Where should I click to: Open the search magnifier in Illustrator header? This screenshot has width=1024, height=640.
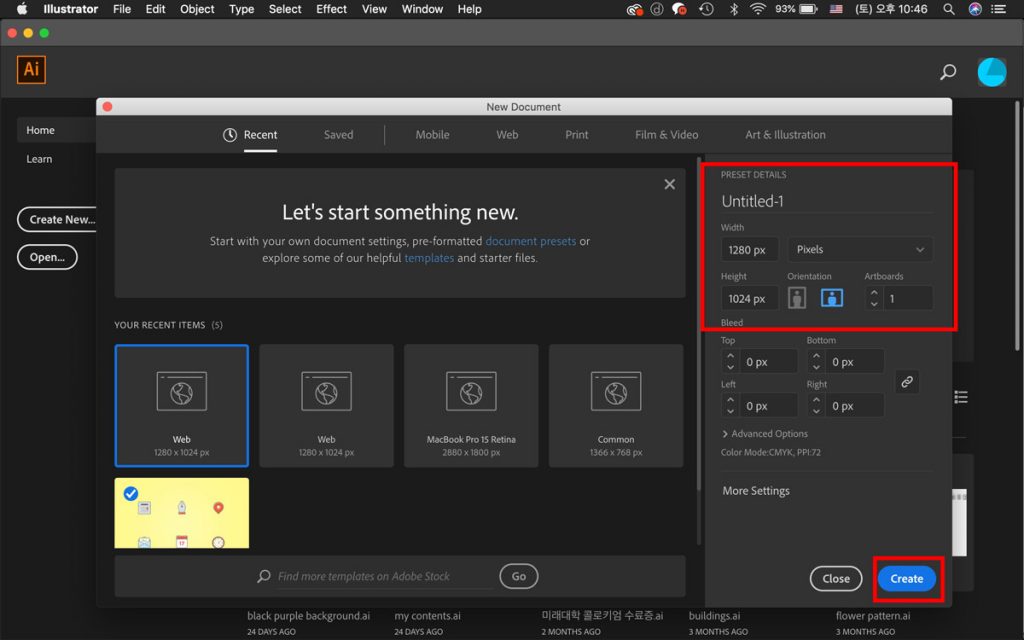tap(948, 72)
